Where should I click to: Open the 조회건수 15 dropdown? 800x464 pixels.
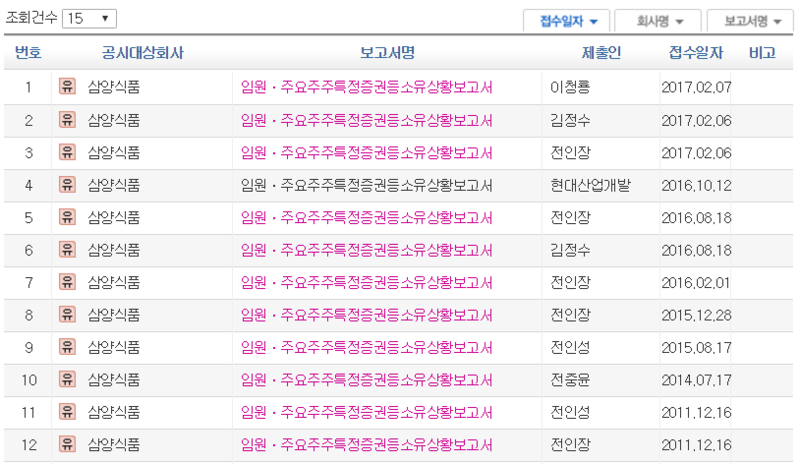click(x=89, y=19)
